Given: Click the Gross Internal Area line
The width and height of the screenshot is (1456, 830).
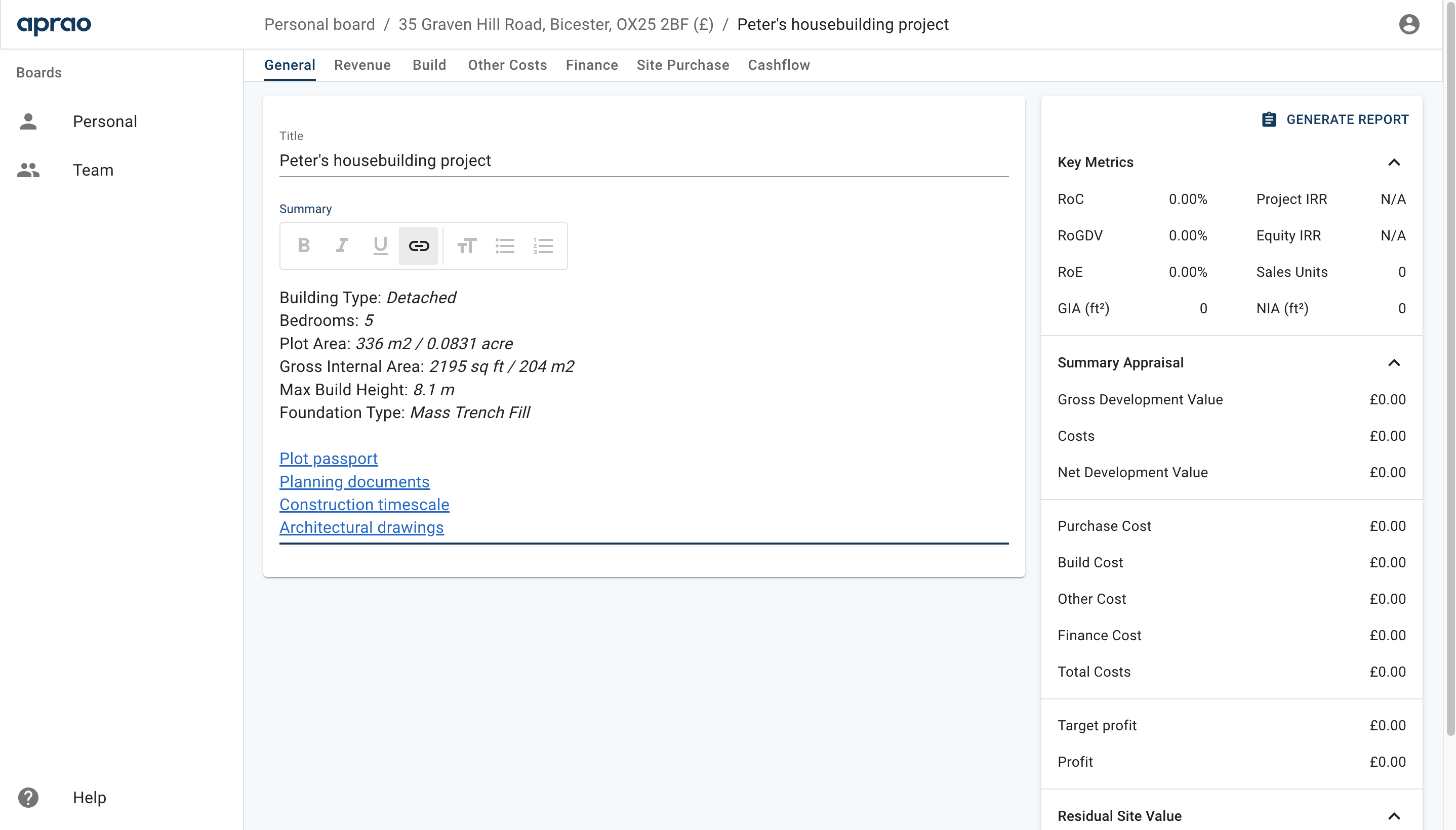Looking at the screenshot, I should (427, 366).
